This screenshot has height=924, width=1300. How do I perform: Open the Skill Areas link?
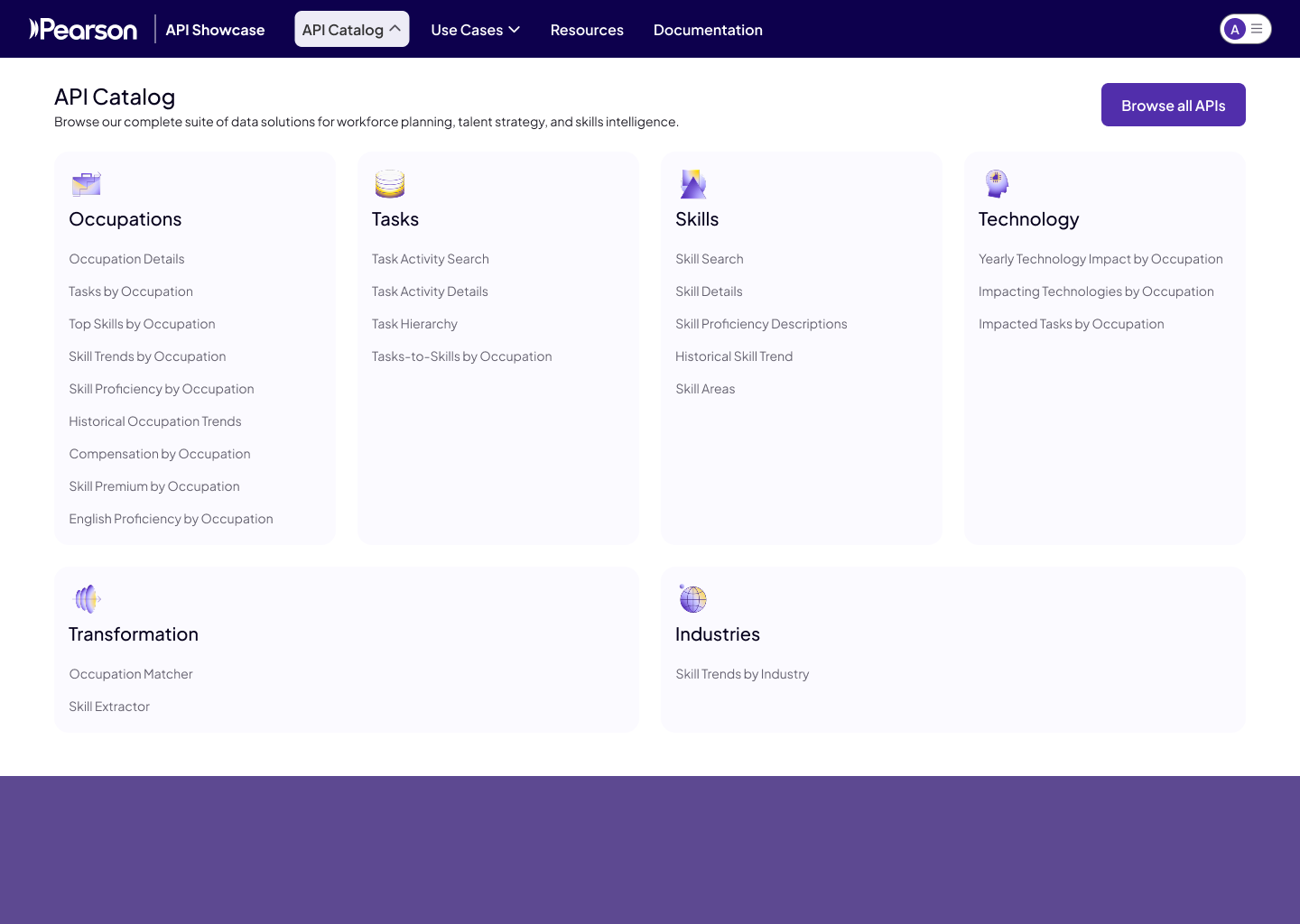(705, 389)
